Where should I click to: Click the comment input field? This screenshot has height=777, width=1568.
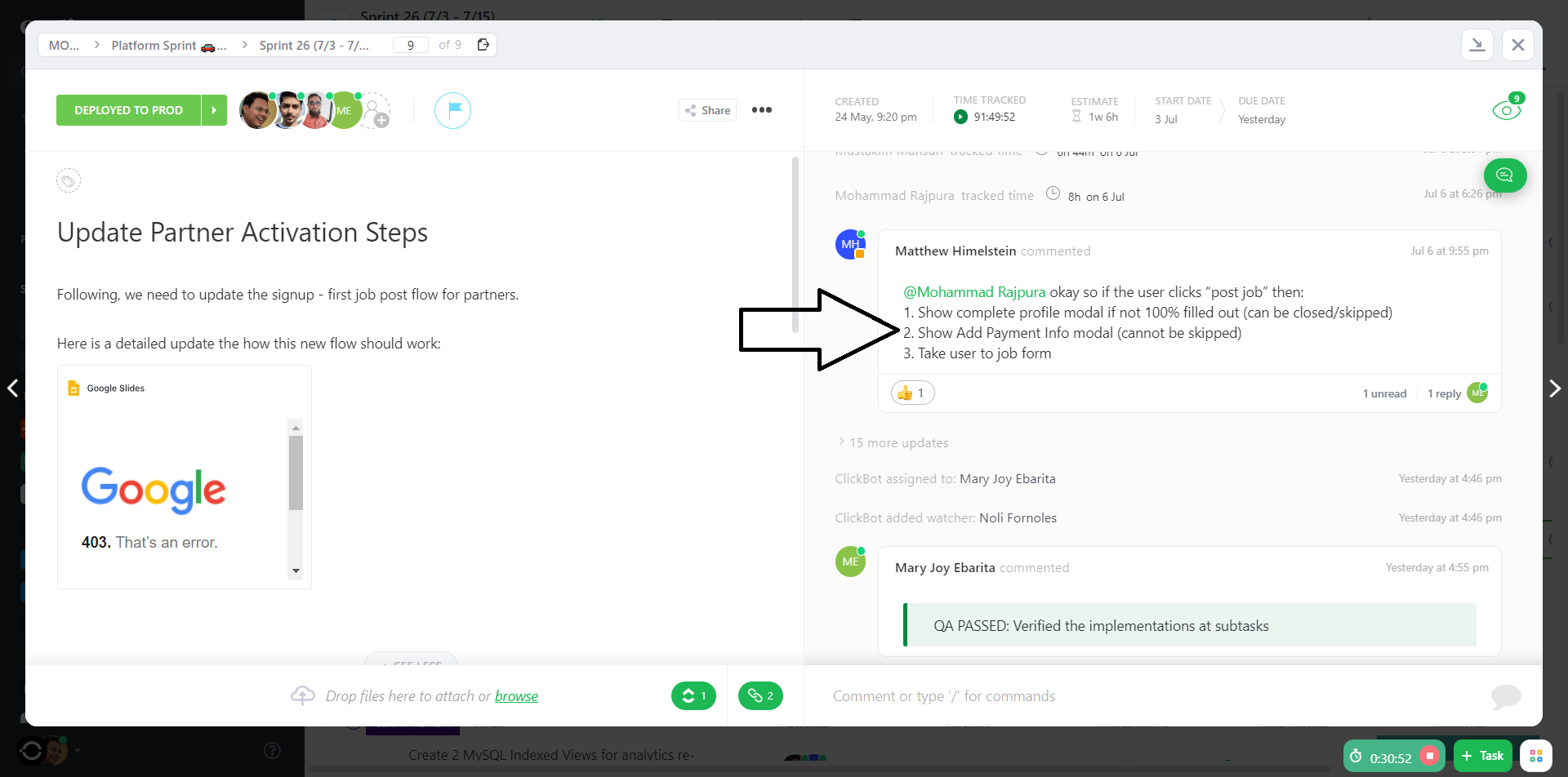click(1143, 696)
